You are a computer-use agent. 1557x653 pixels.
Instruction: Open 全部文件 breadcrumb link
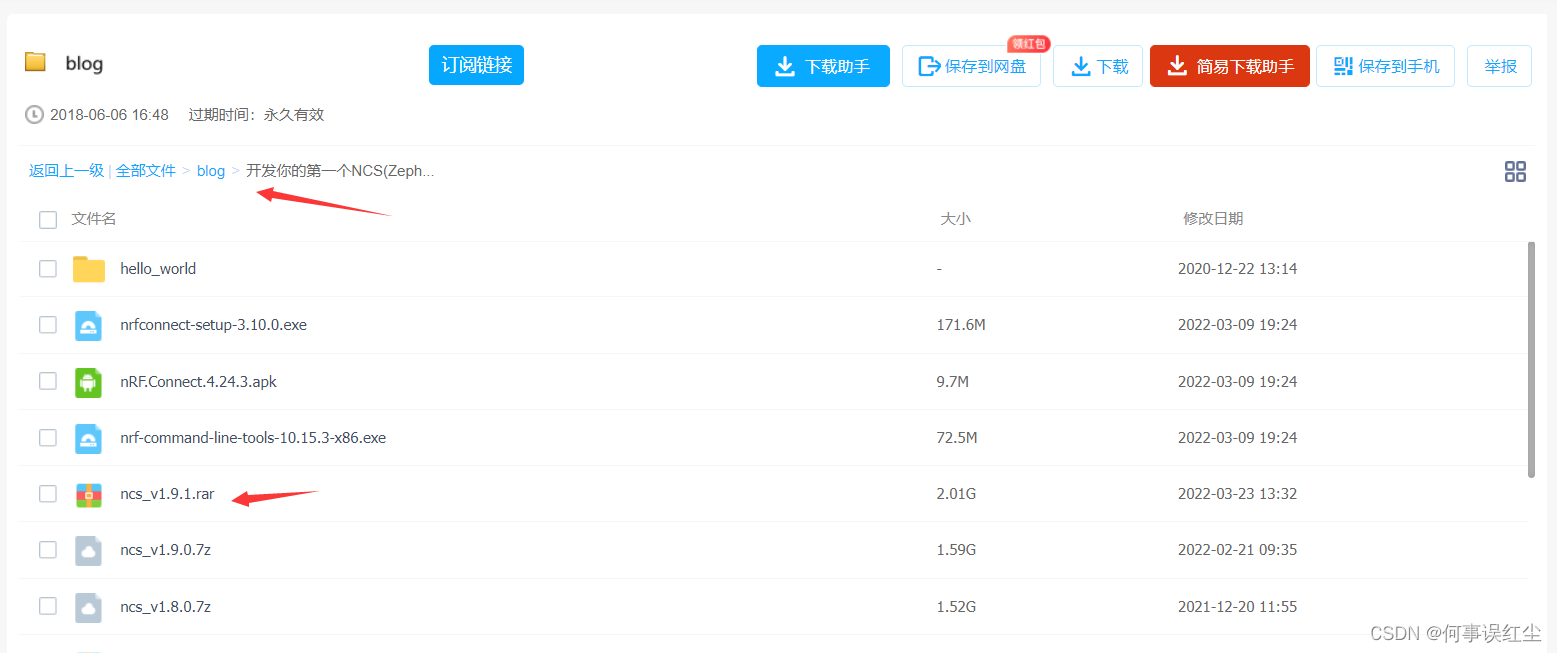(x=146, y=171)
